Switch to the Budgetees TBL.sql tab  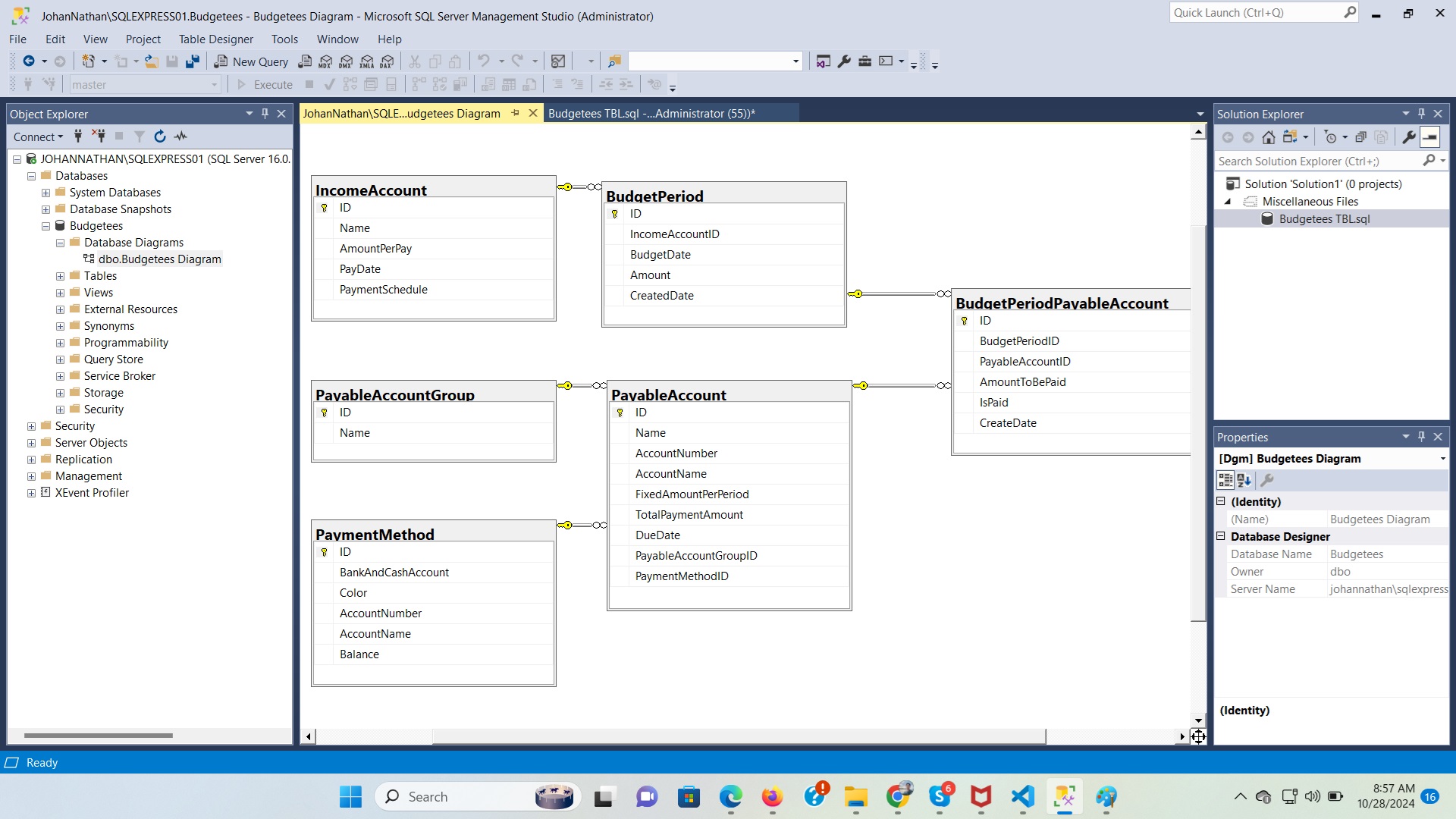[651, 114]
